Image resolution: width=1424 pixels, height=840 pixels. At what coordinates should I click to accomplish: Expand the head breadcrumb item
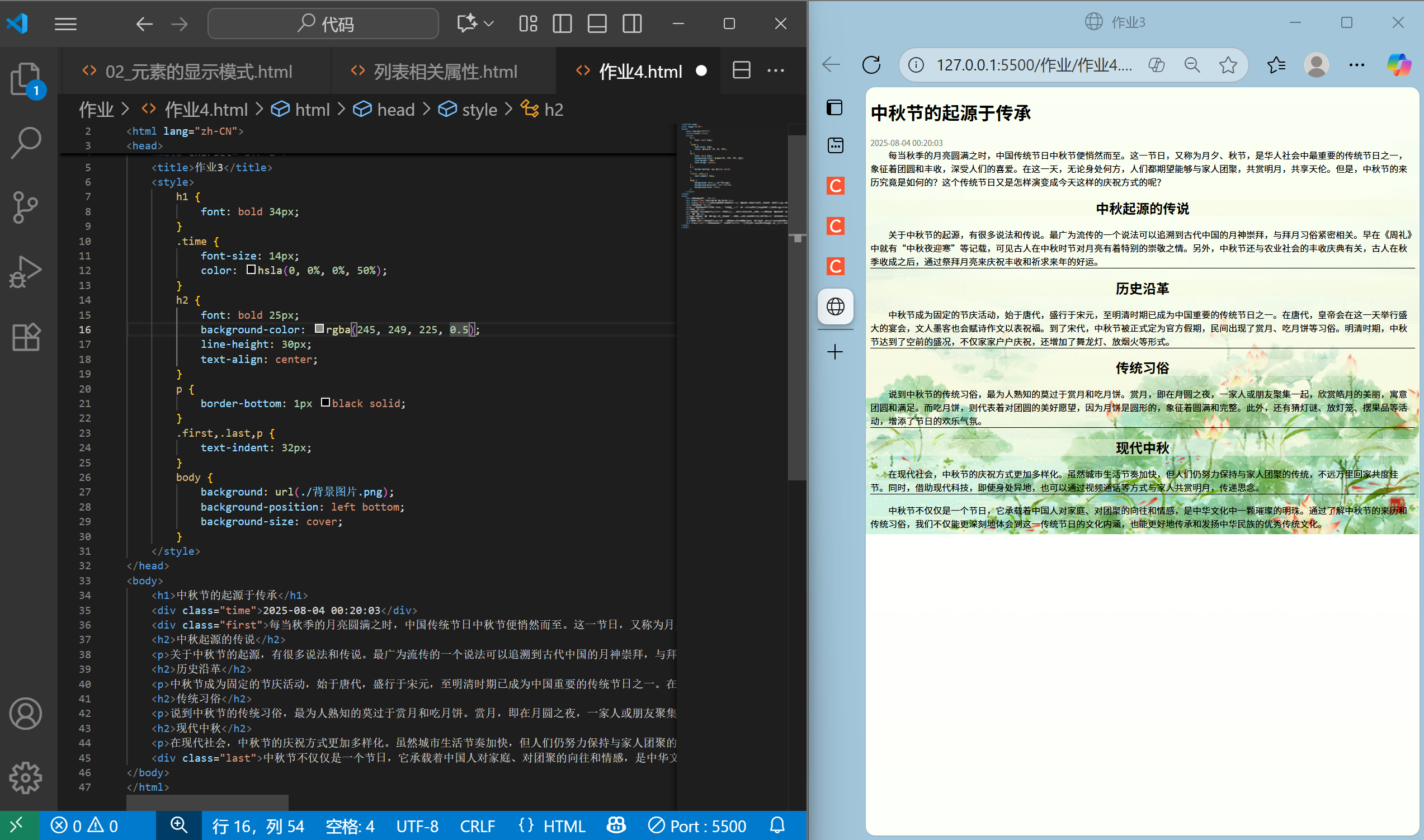tap(395, 109)
